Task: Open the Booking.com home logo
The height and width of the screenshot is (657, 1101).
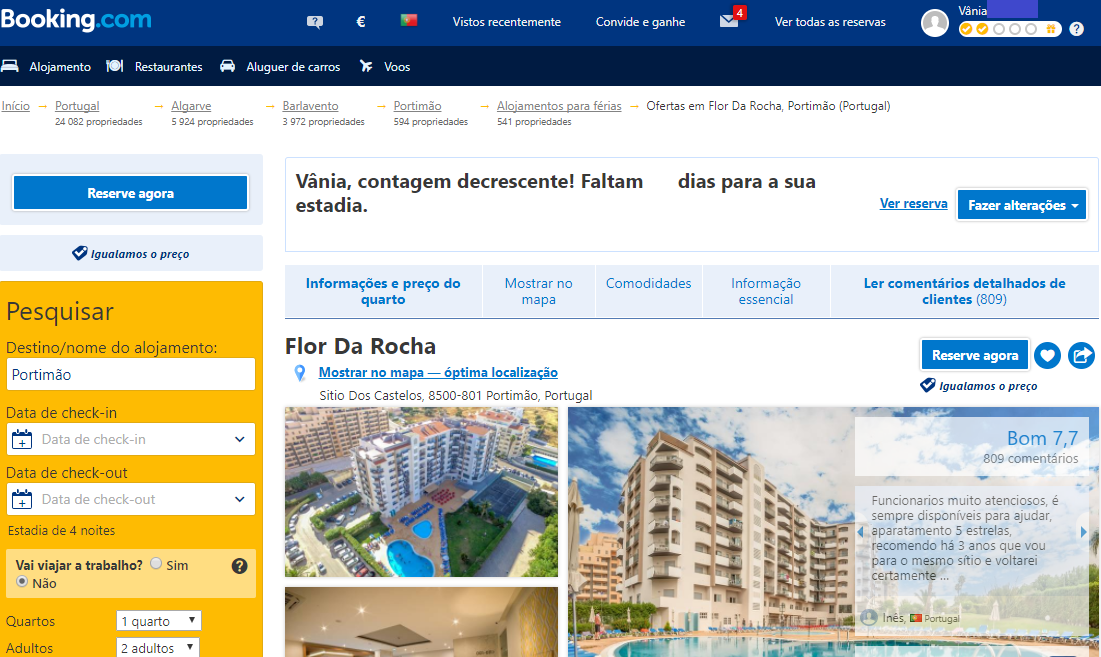Action: coord(76,19)
